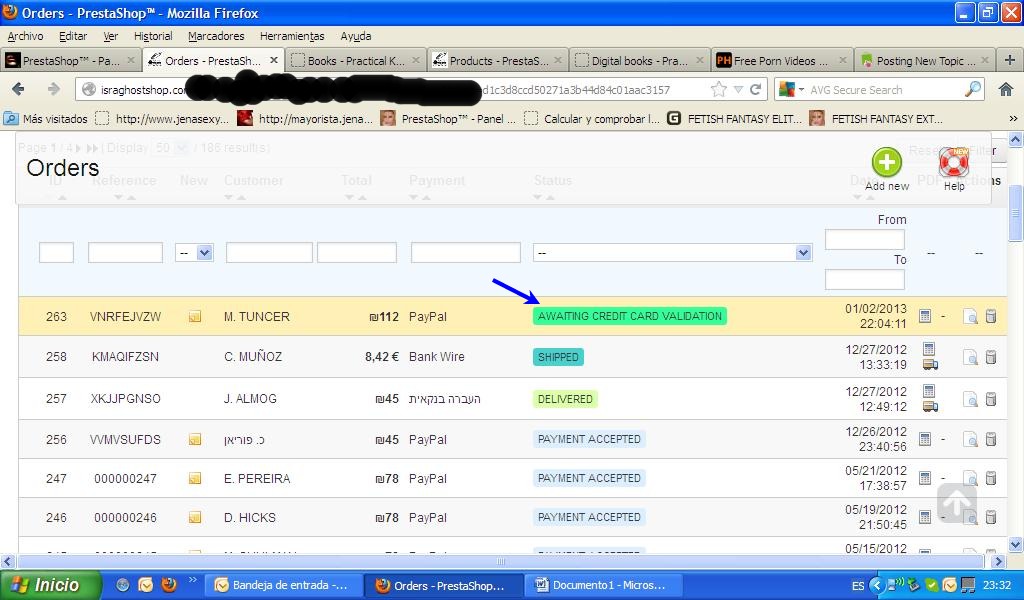This screenshot has height=600, width=1024.
Task: Open a new tab with plus button
Action: 1010,60
